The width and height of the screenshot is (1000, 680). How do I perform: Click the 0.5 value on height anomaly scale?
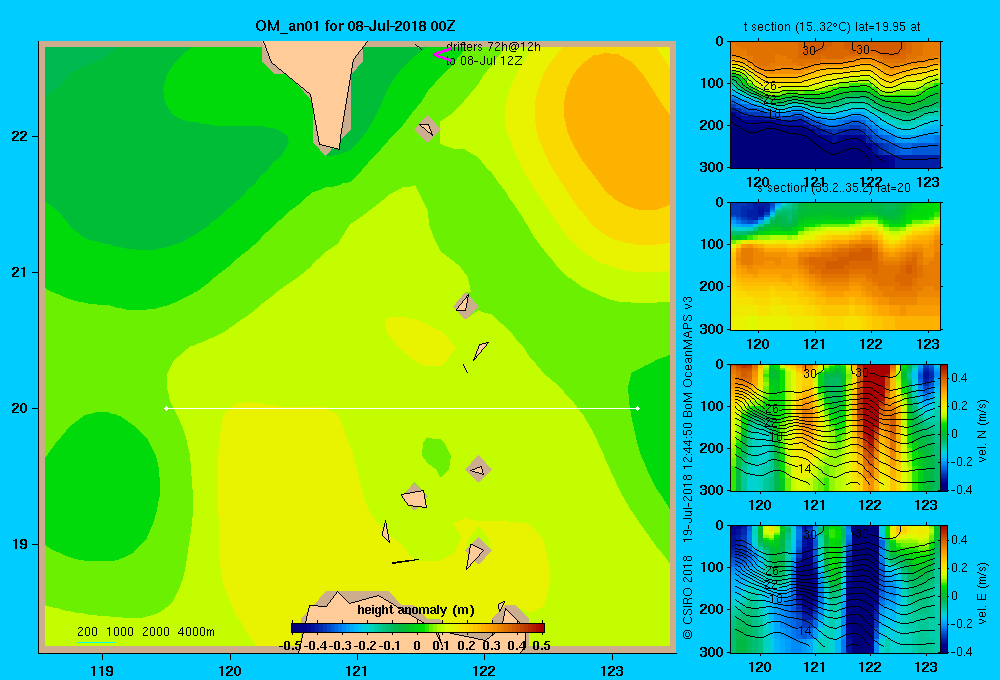pos(541,646)
